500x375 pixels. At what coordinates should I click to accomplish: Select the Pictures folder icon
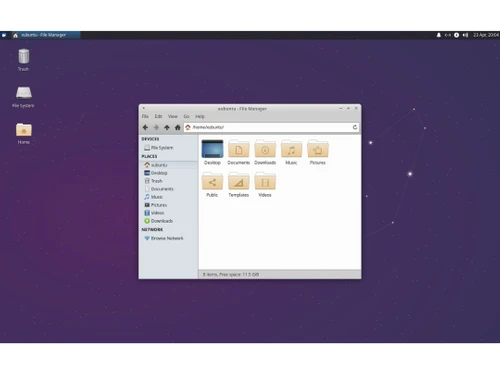click(318, 152)
